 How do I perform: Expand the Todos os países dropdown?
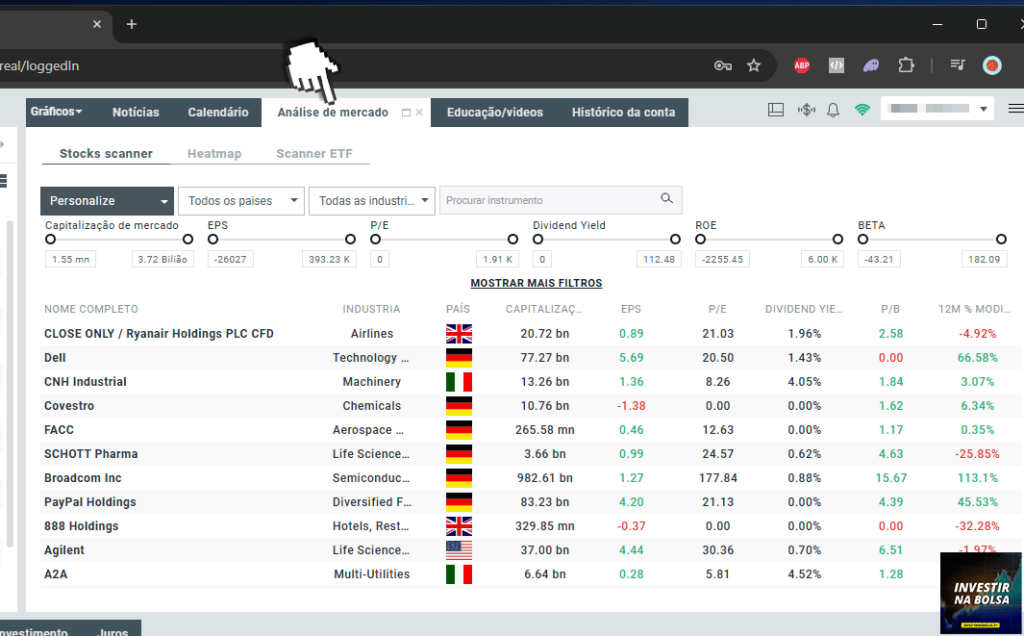point(241,201)
